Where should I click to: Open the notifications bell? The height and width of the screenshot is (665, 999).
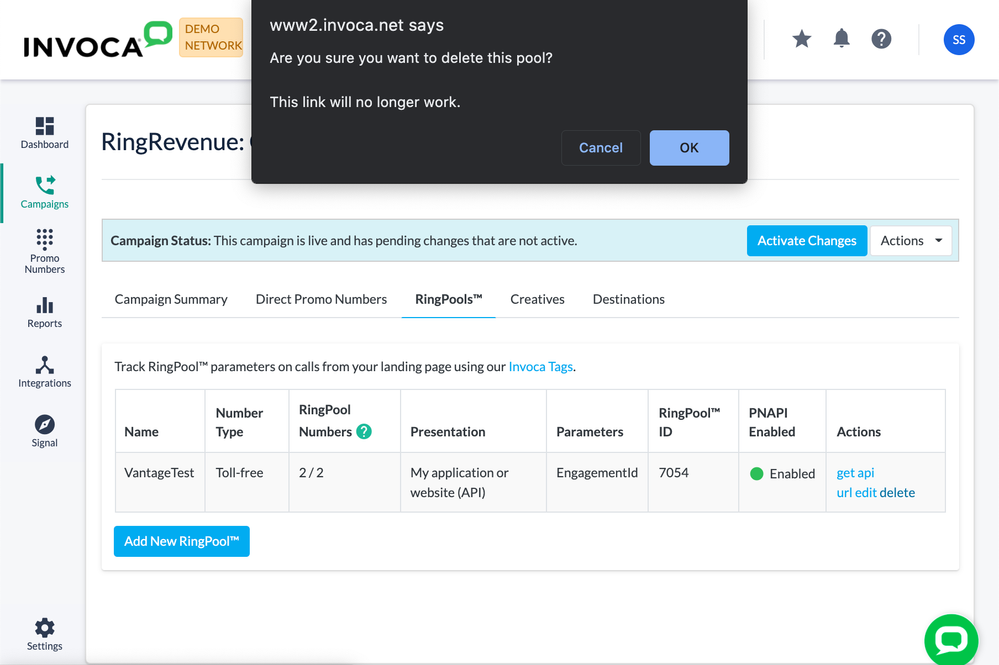click(842, 39)
